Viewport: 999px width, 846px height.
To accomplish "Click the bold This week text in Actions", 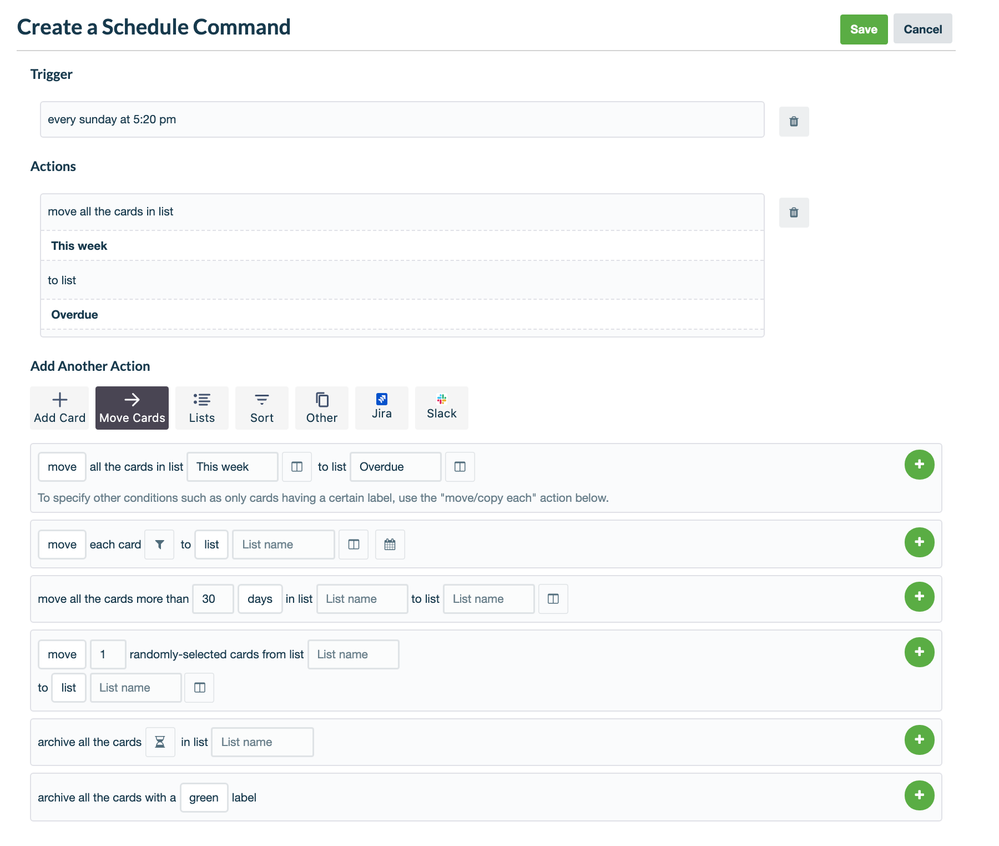I will [79, 246].
